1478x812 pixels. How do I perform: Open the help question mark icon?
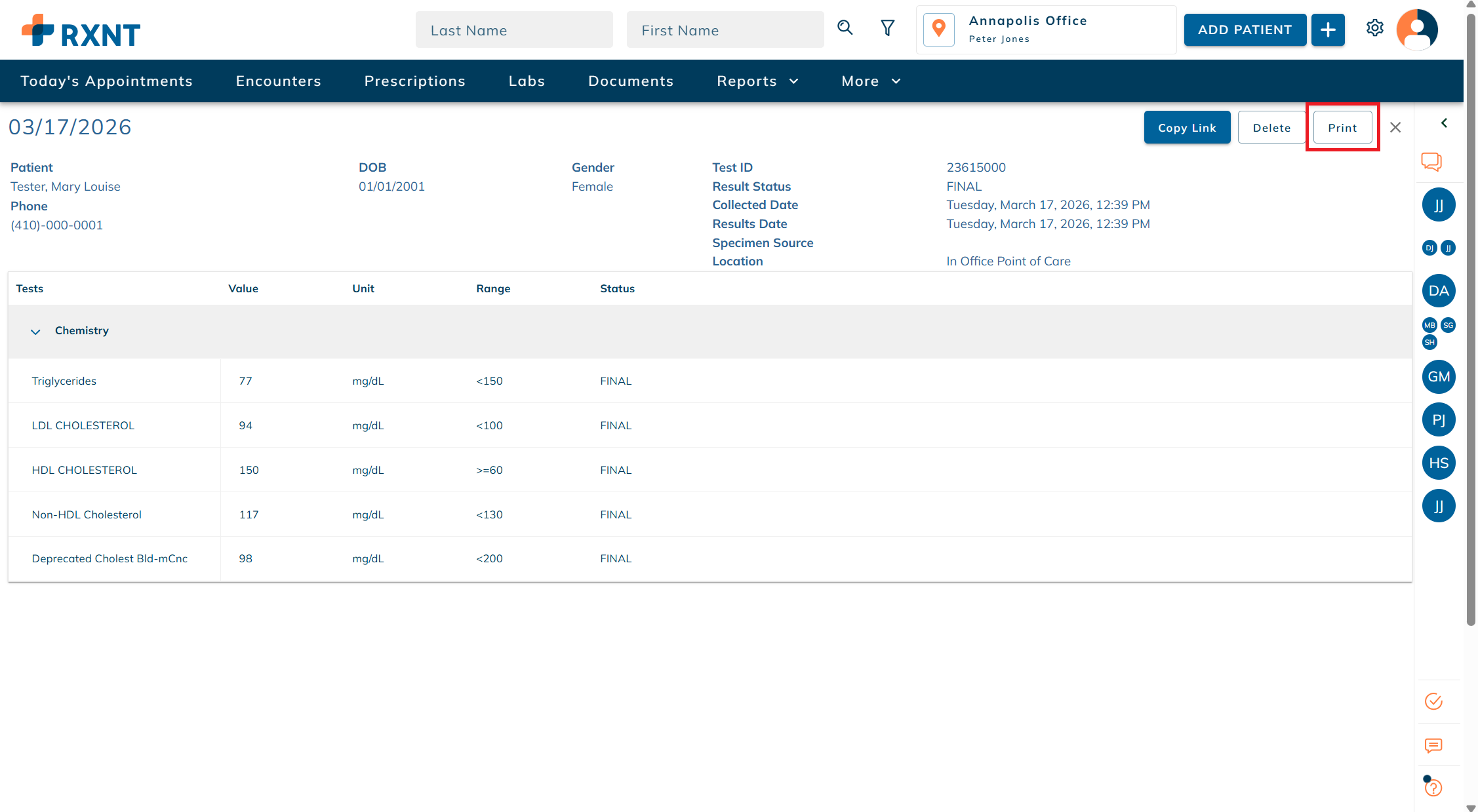click(1432, 787)
